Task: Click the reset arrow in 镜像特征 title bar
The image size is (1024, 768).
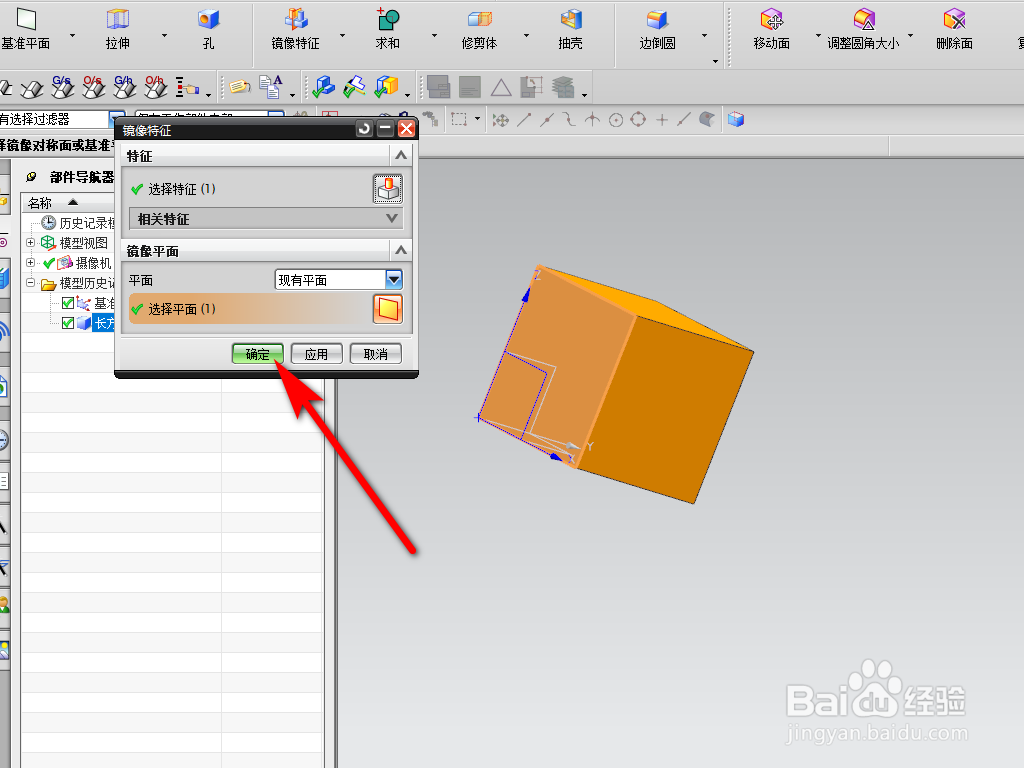Action: click(x=364, y=129)
